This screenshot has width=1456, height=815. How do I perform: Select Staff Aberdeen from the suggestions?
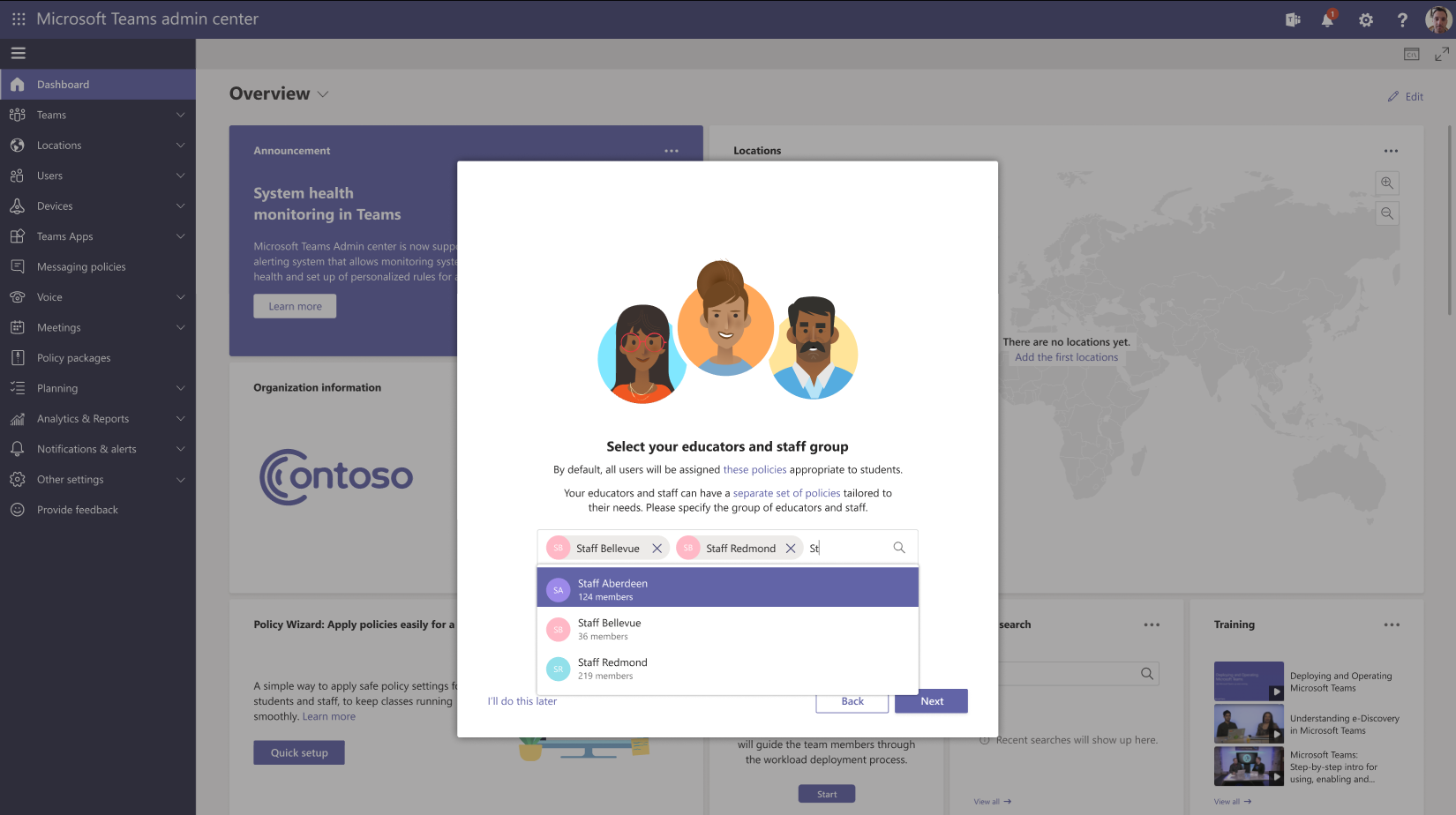point(612,587)
